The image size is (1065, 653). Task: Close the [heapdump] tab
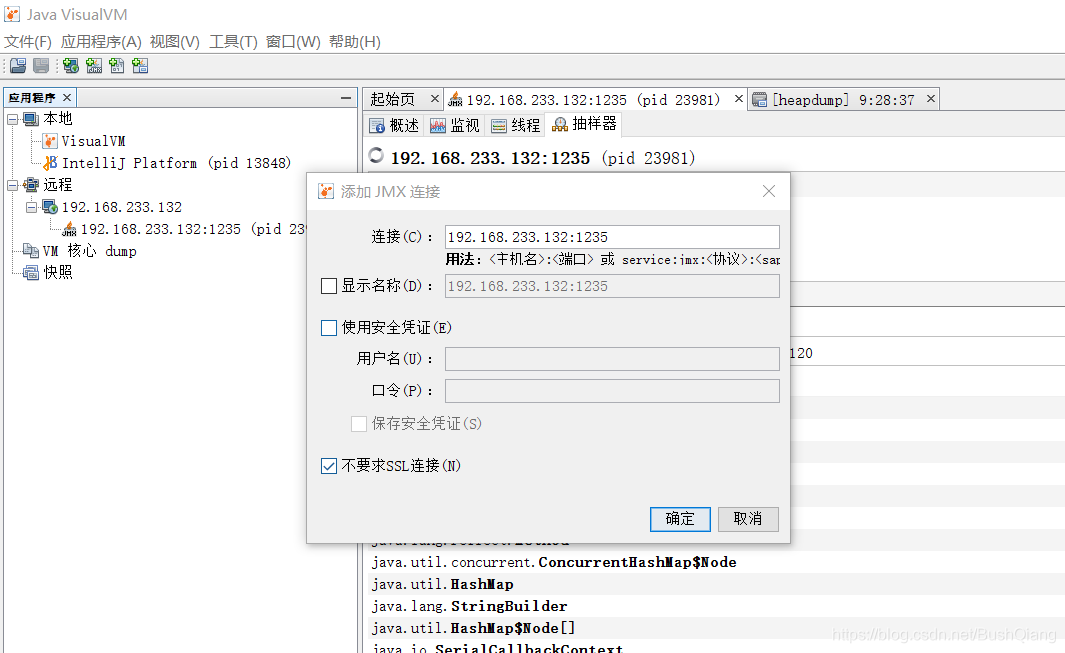[x=931, y=99]
